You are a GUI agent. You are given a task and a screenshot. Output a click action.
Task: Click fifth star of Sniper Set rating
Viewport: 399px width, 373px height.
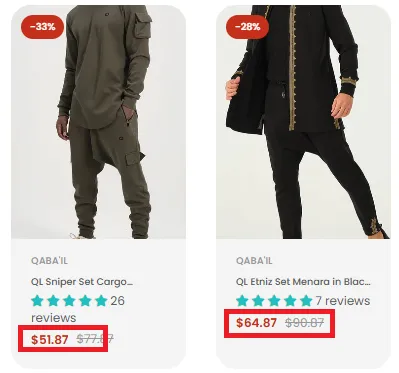tap(101, 301)
